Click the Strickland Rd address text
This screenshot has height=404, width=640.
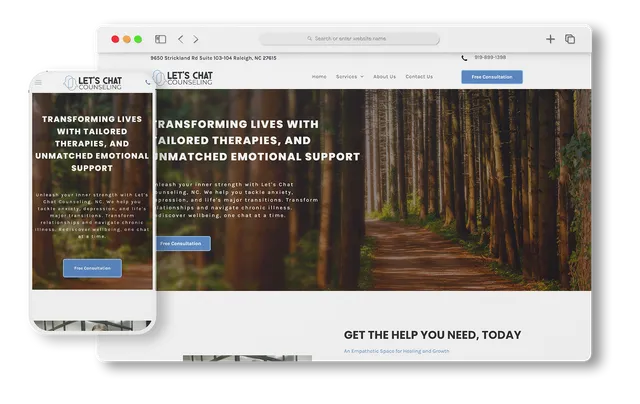pos(213,58)
